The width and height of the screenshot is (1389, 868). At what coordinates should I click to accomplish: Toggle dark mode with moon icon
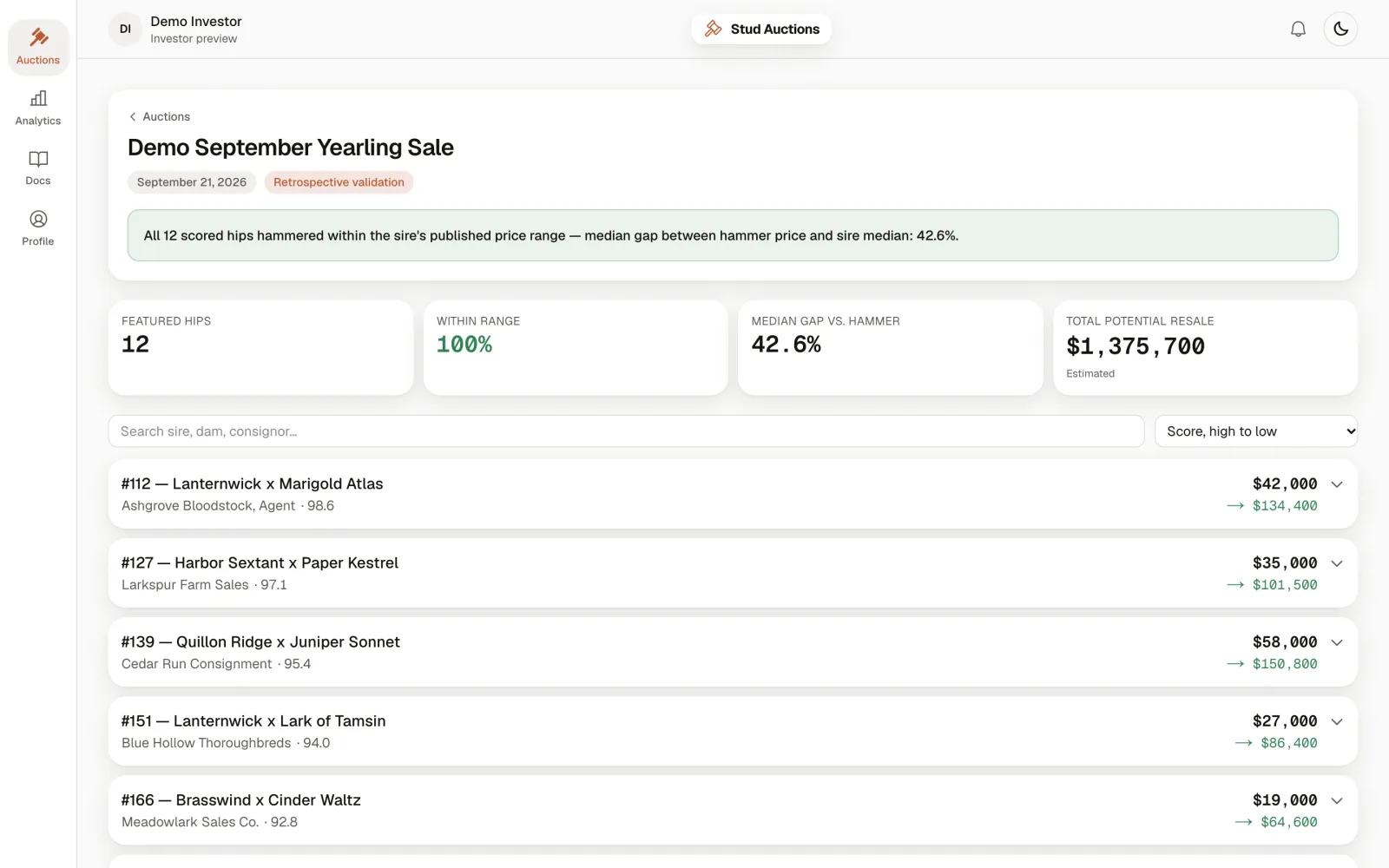coord(1340,29)
